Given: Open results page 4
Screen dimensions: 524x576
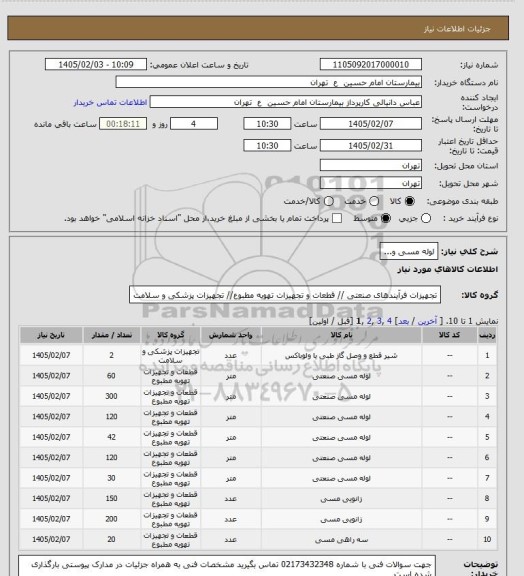Looking at the screenshot, I should click(x=389, y=321).
